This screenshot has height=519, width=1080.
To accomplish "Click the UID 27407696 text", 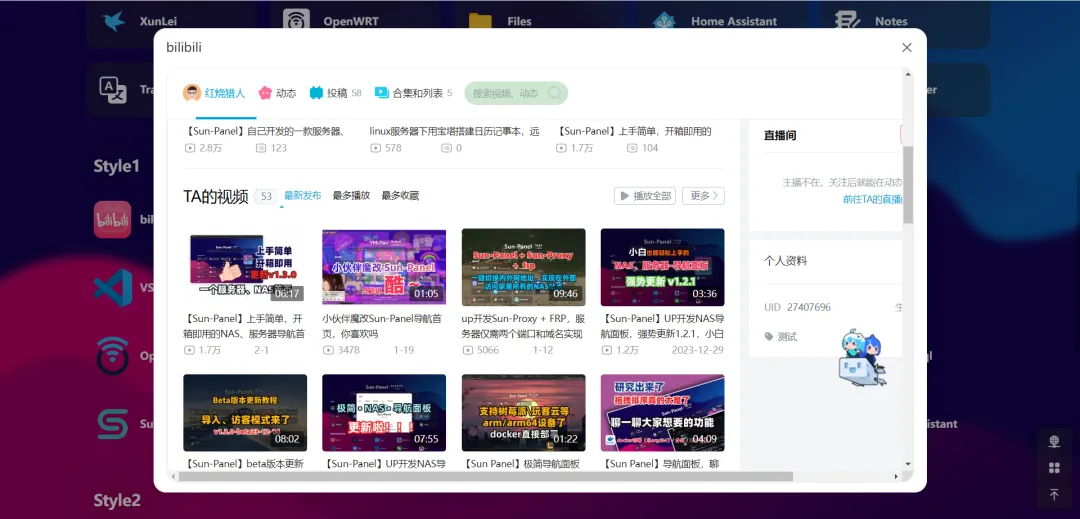I will 797,307.
